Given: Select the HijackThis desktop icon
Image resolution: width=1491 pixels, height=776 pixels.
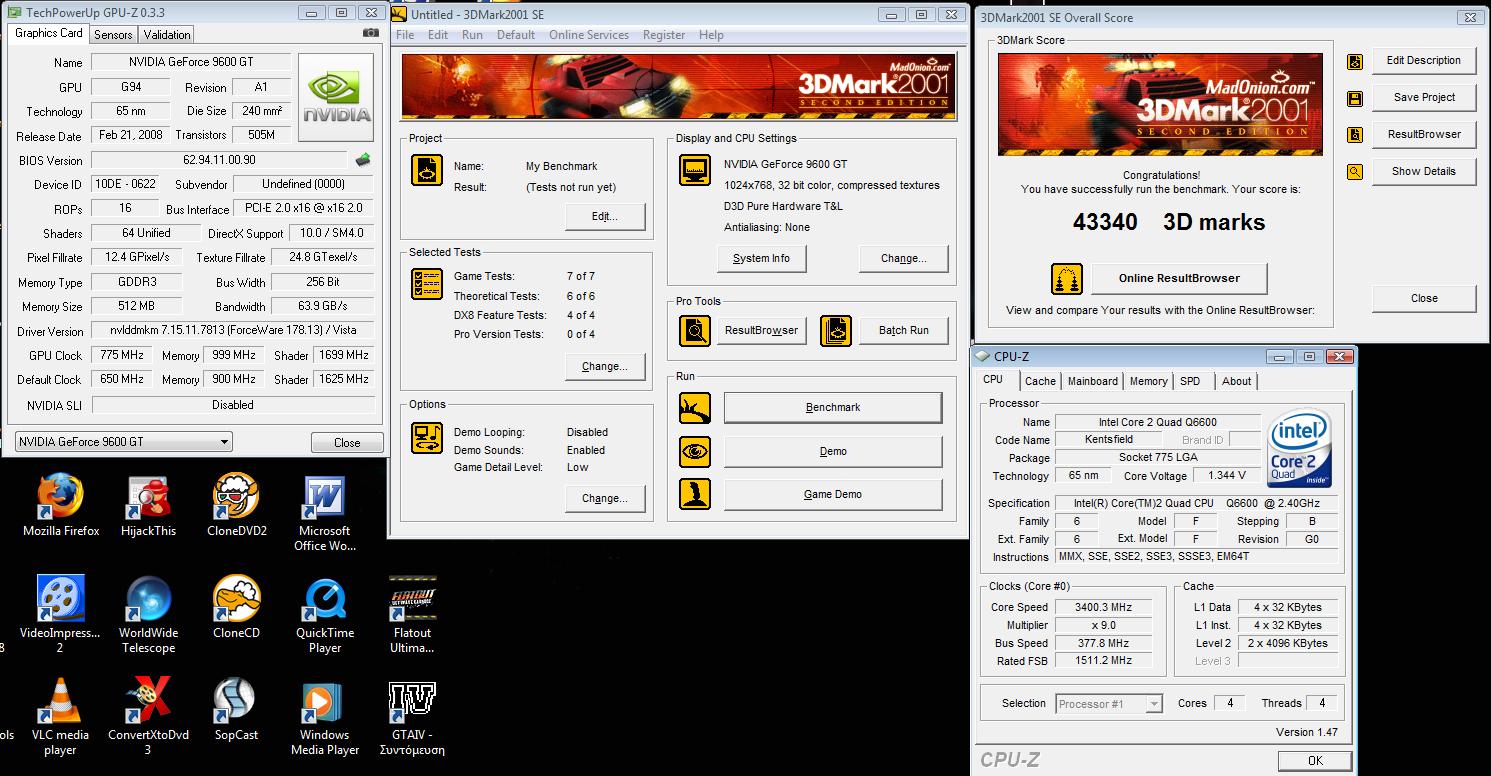Looking at the screenshot, I should [x=149, y=506].
